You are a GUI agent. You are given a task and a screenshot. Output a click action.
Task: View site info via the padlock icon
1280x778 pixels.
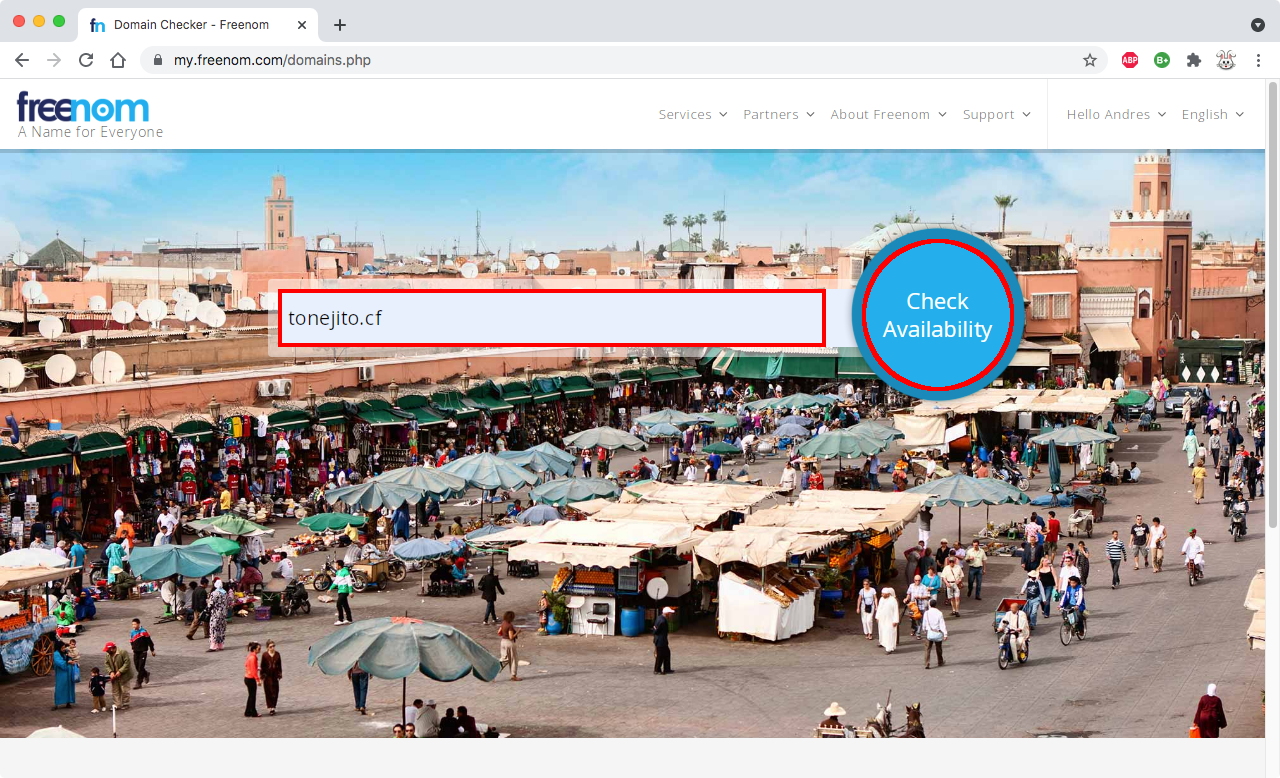157,60
